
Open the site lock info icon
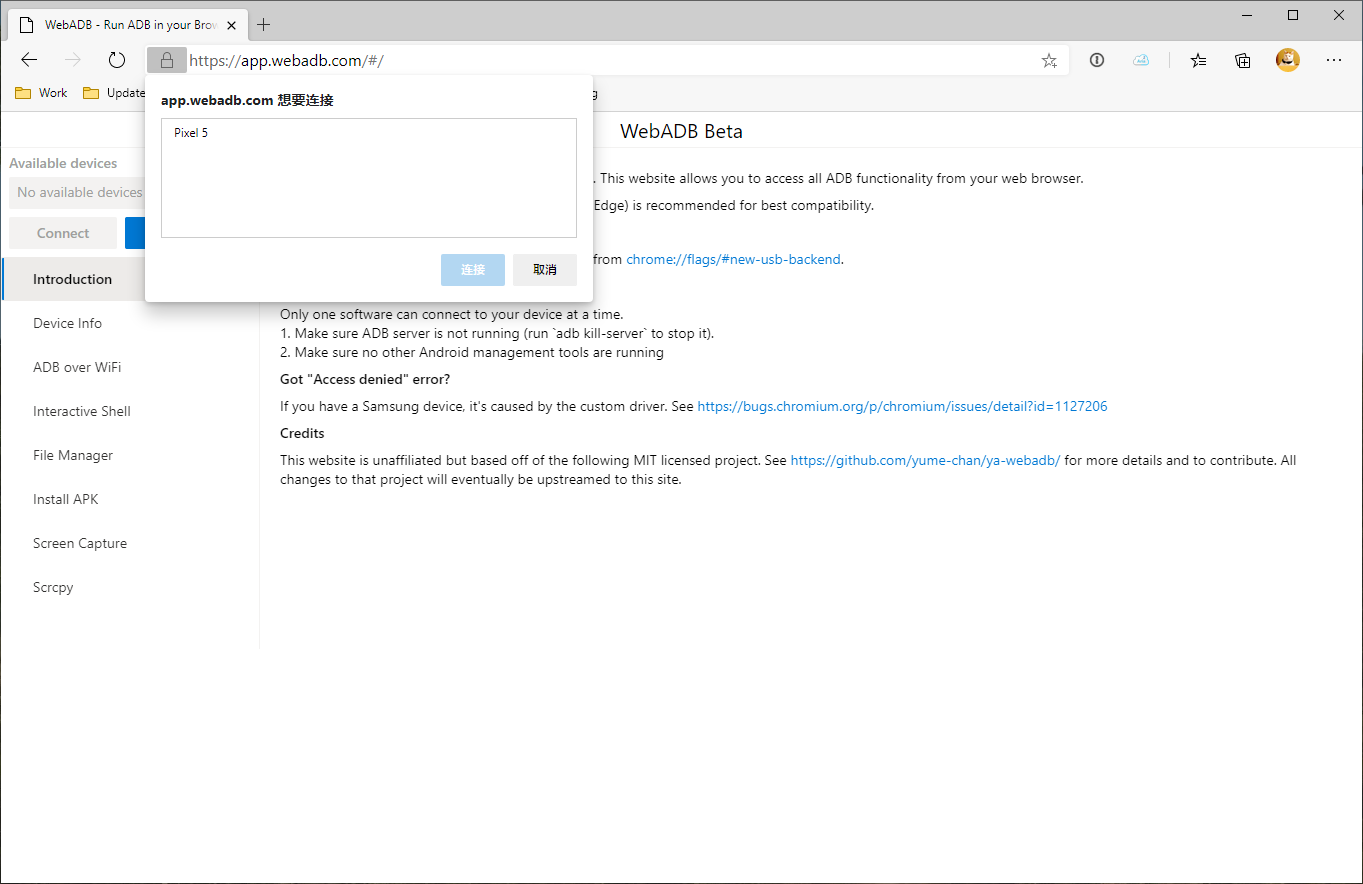(167, 60)
